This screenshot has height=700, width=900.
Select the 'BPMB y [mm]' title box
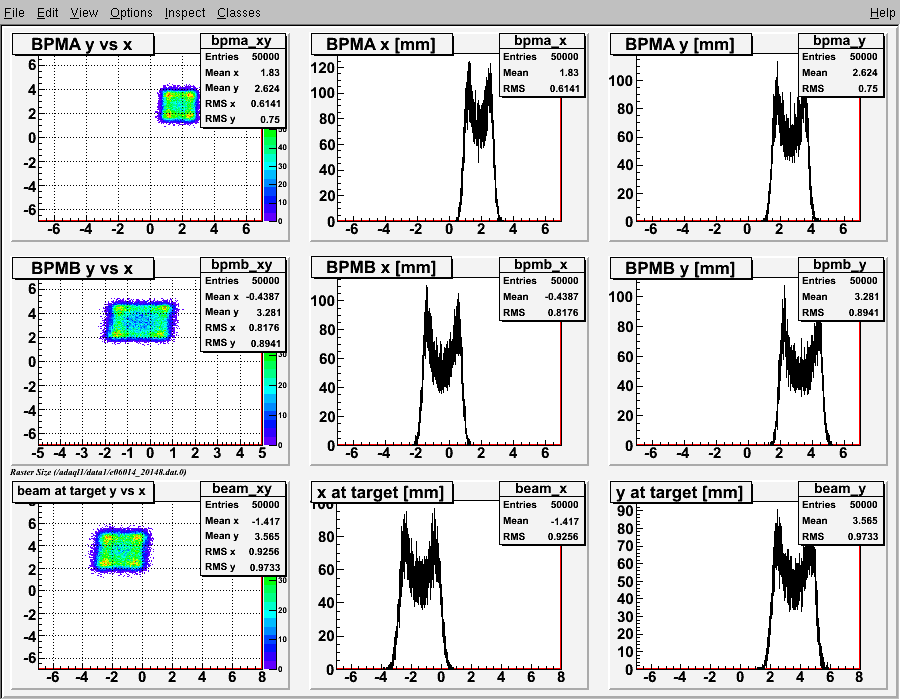[681, 268]
